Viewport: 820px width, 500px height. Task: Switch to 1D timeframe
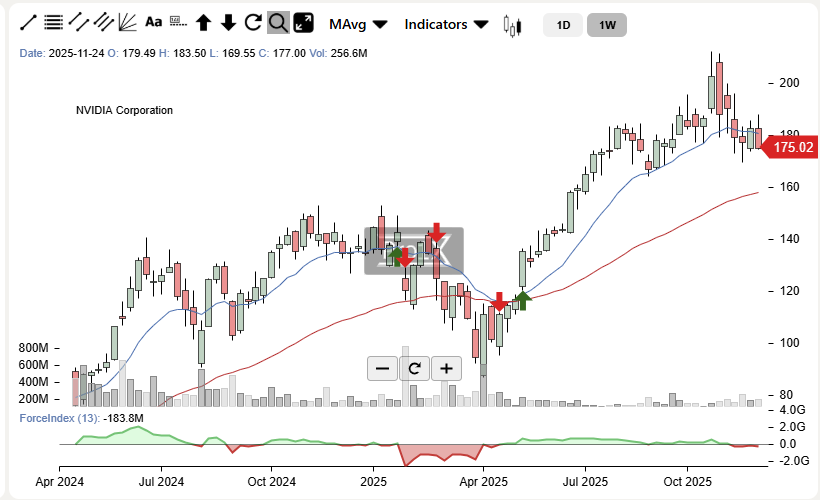(x=563, y=25)
